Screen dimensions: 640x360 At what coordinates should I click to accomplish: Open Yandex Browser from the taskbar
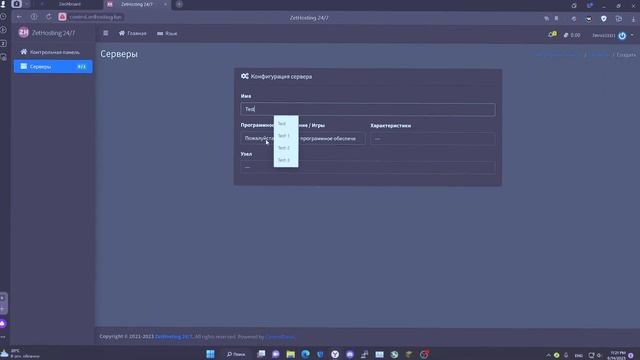tap(335, 354)
